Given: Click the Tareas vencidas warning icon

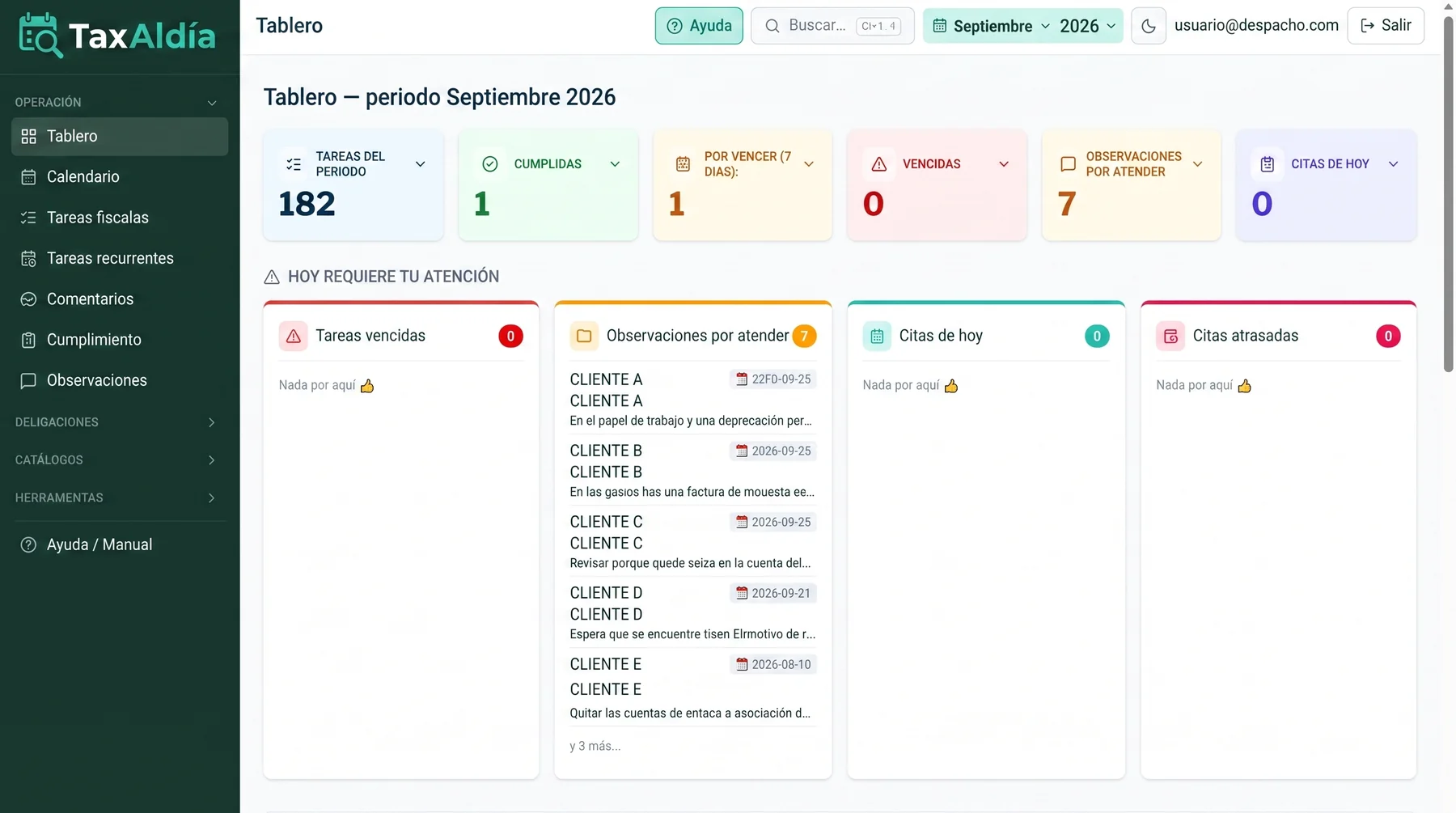Looking at the screenshot, I should (x=294, y=336).
